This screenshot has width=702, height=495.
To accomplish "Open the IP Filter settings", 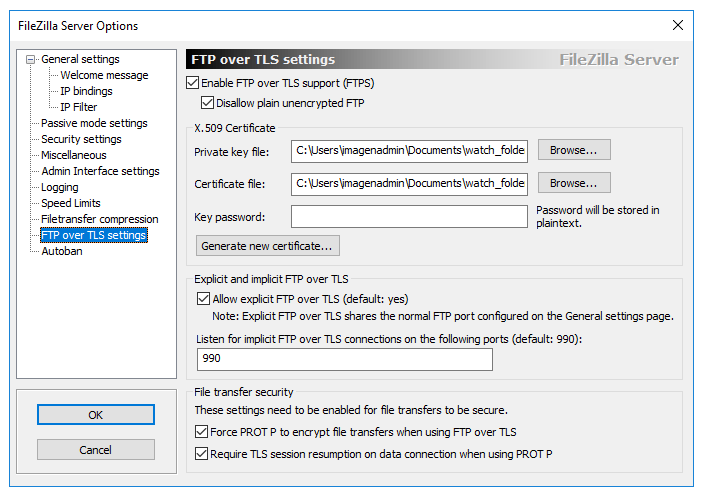I will click(x=79, y=107).
